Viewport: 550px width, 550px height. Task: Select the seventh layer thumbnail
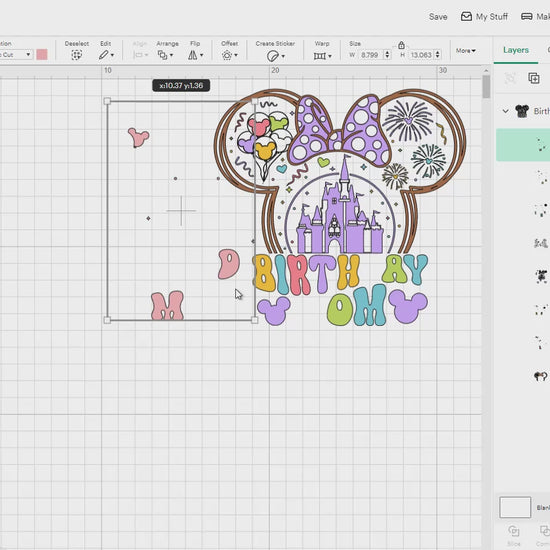[541, 343]
